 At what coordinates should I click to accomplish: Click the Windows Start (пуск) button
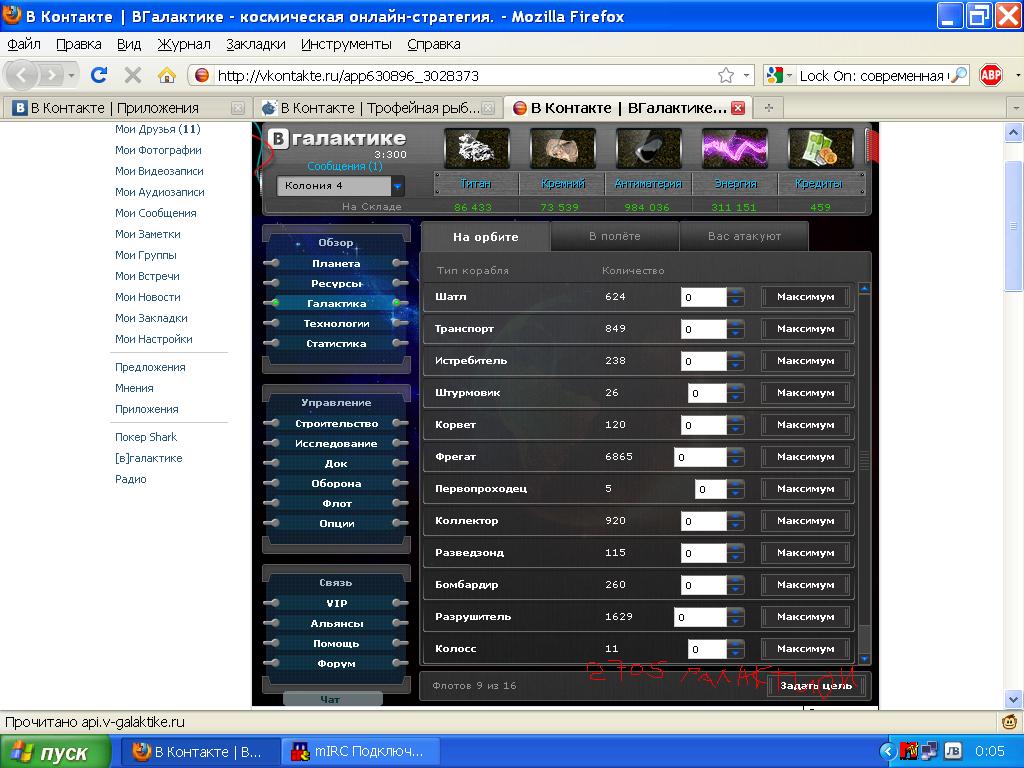(56, 752)
